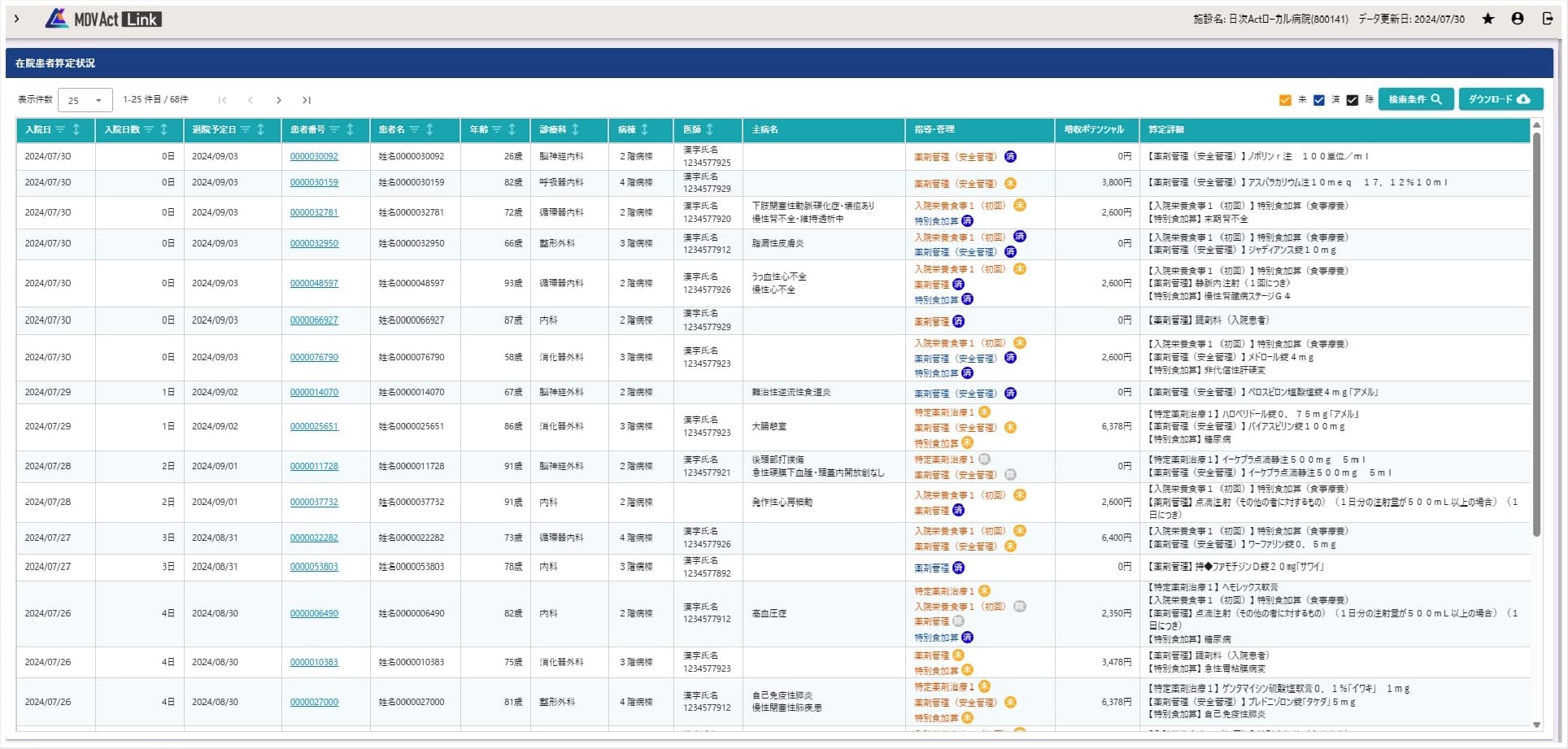Uncheck the orange 未 checkbox
Viewport: 1568px width, 749px height.
click(1285, 100)
